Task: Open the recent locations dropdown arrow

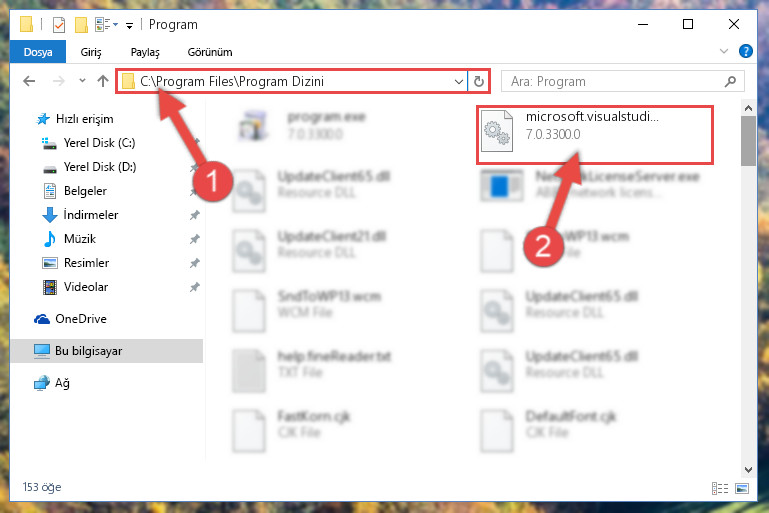Action: click(x=82, y=81)
